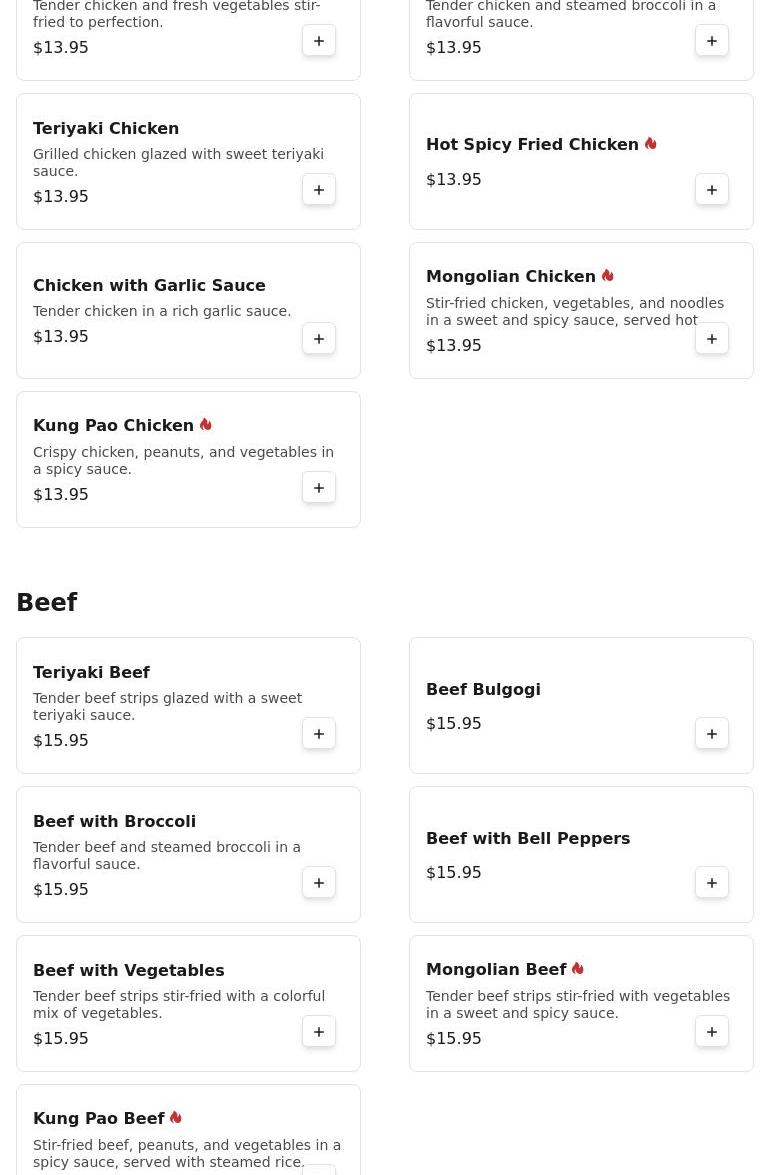The height and width of the screenshot is (1175, 770).
Task: Open the Kung Pao Beef item title
Action: point(99,1119)
